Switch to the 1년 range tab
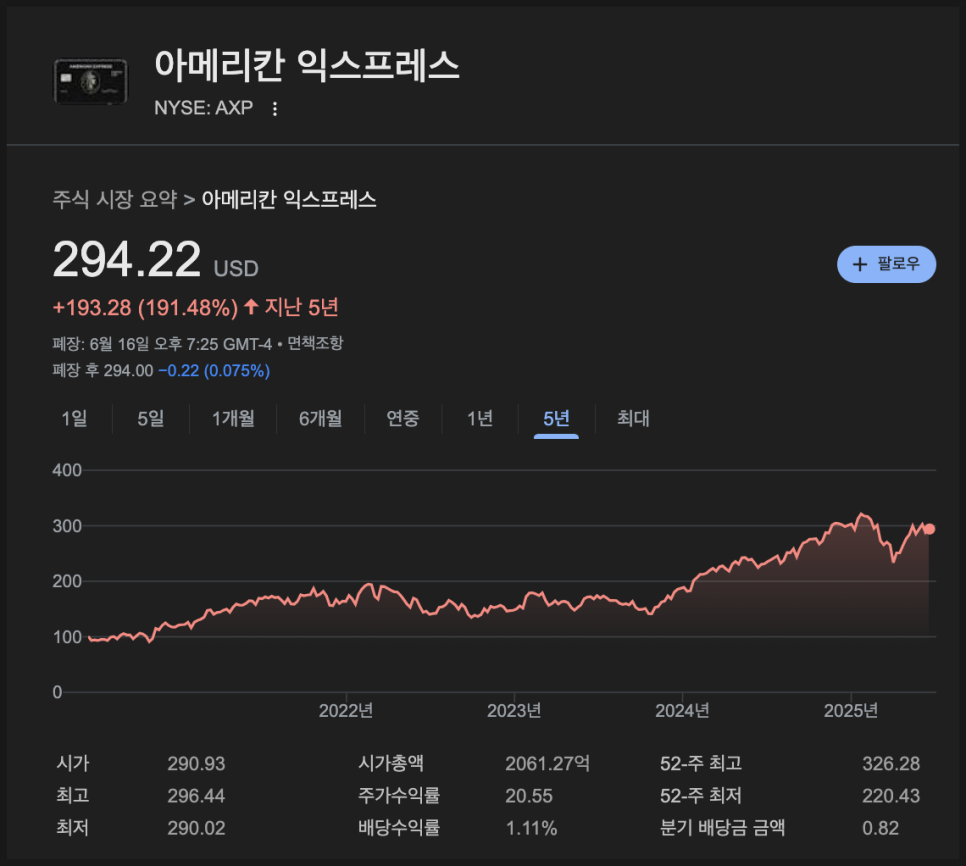 click(480, 419)
